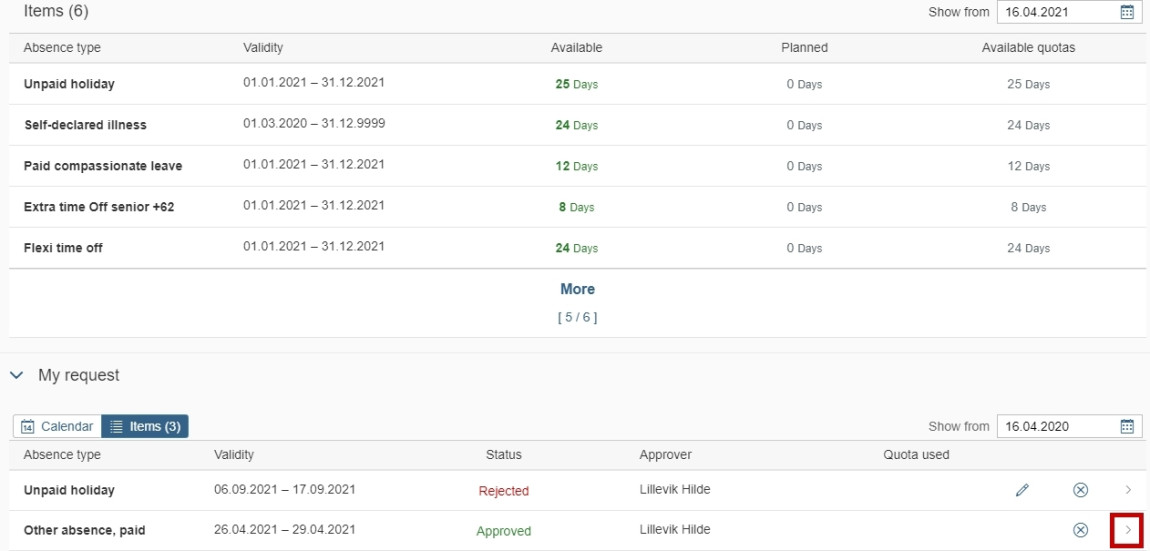Screen dimensions: 1150x551
Task: Sort by the Available column header
Action: point(576,48)
